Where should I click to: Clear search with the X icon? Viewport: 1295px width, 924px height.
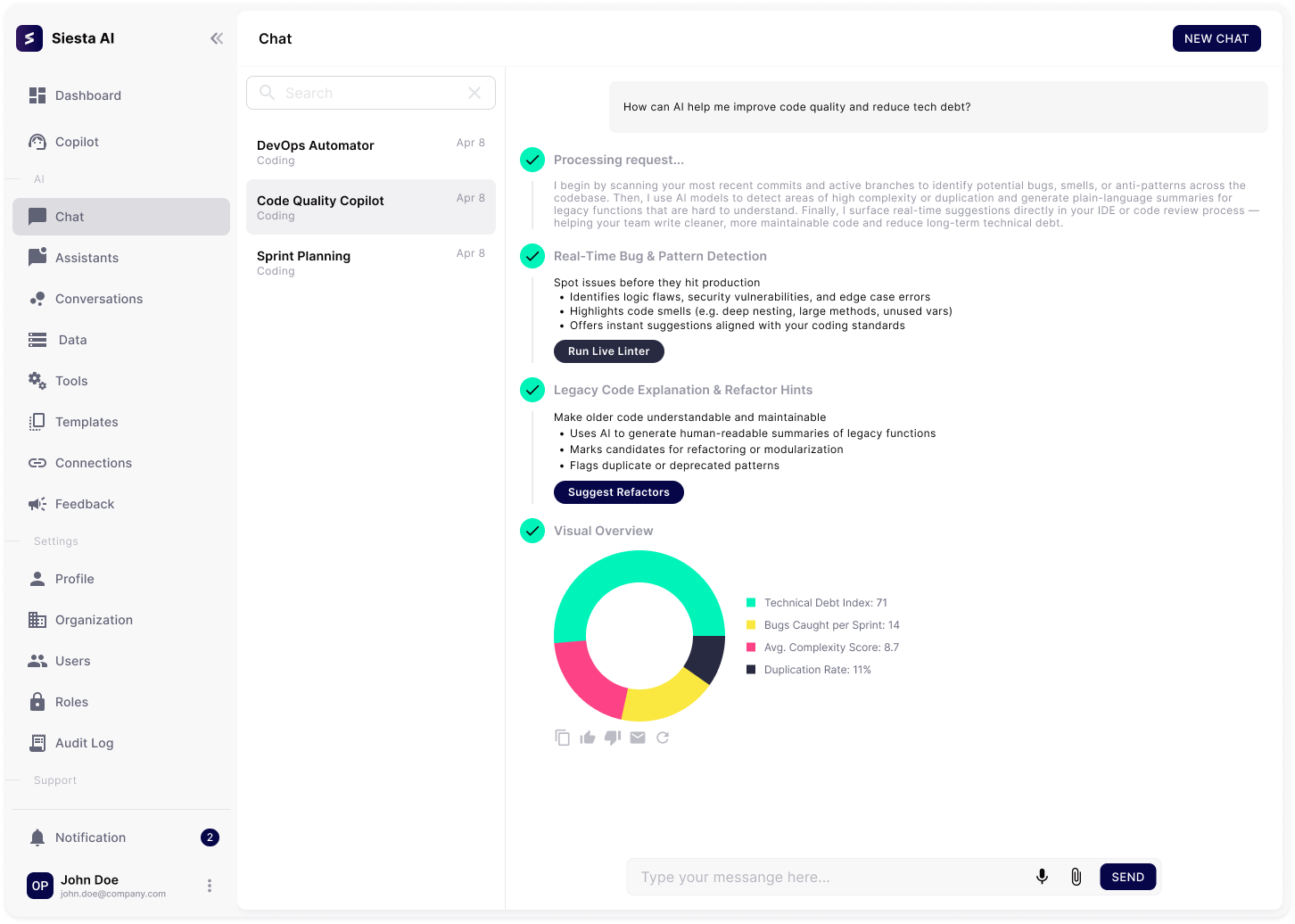474,93
